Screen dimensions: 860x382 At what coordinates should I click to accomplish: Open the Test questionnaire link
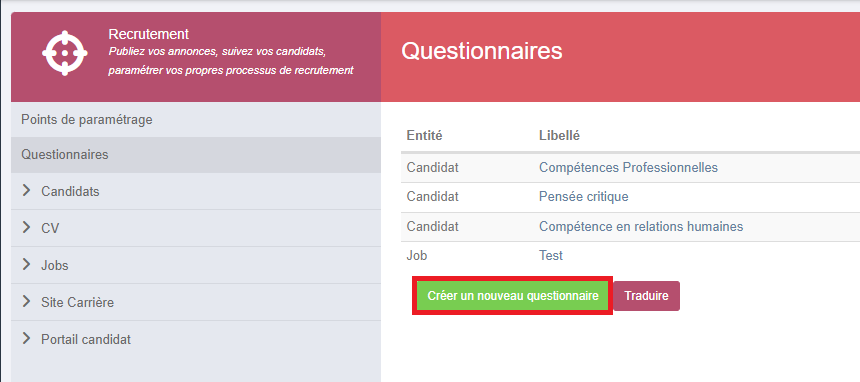(551, 256)
